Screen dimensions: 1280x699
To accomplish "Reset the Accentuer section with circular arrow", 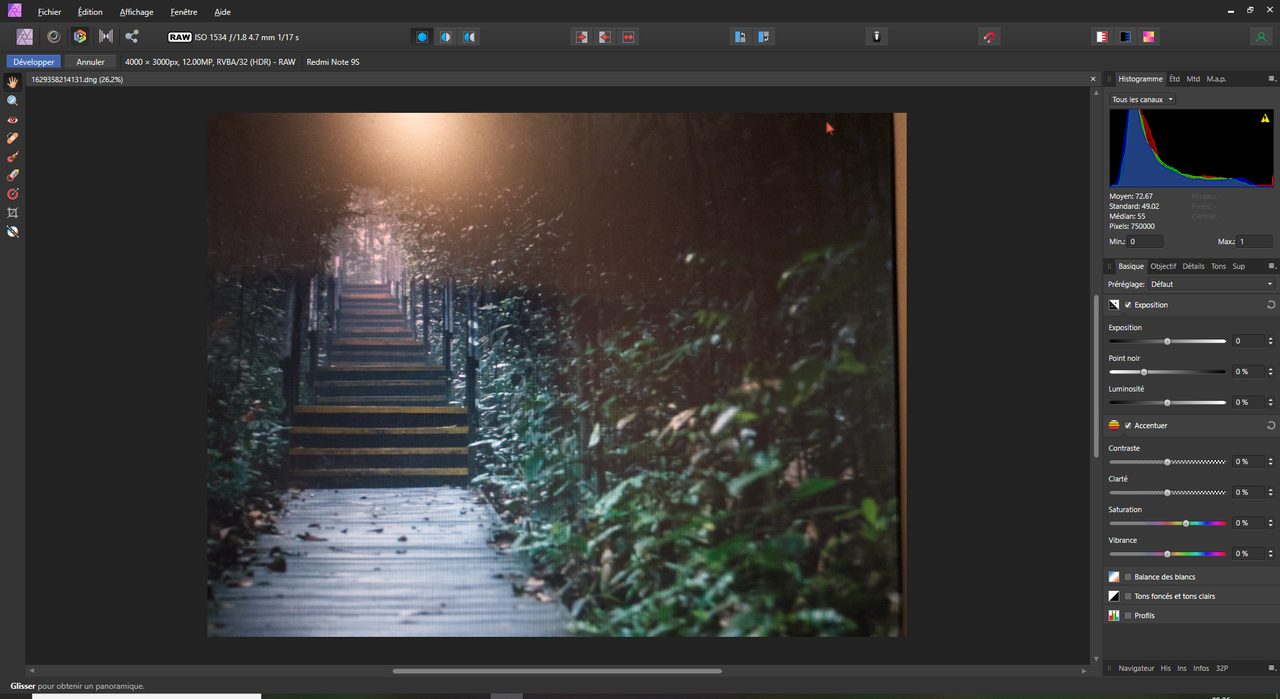I will (x=1271, y=426).
